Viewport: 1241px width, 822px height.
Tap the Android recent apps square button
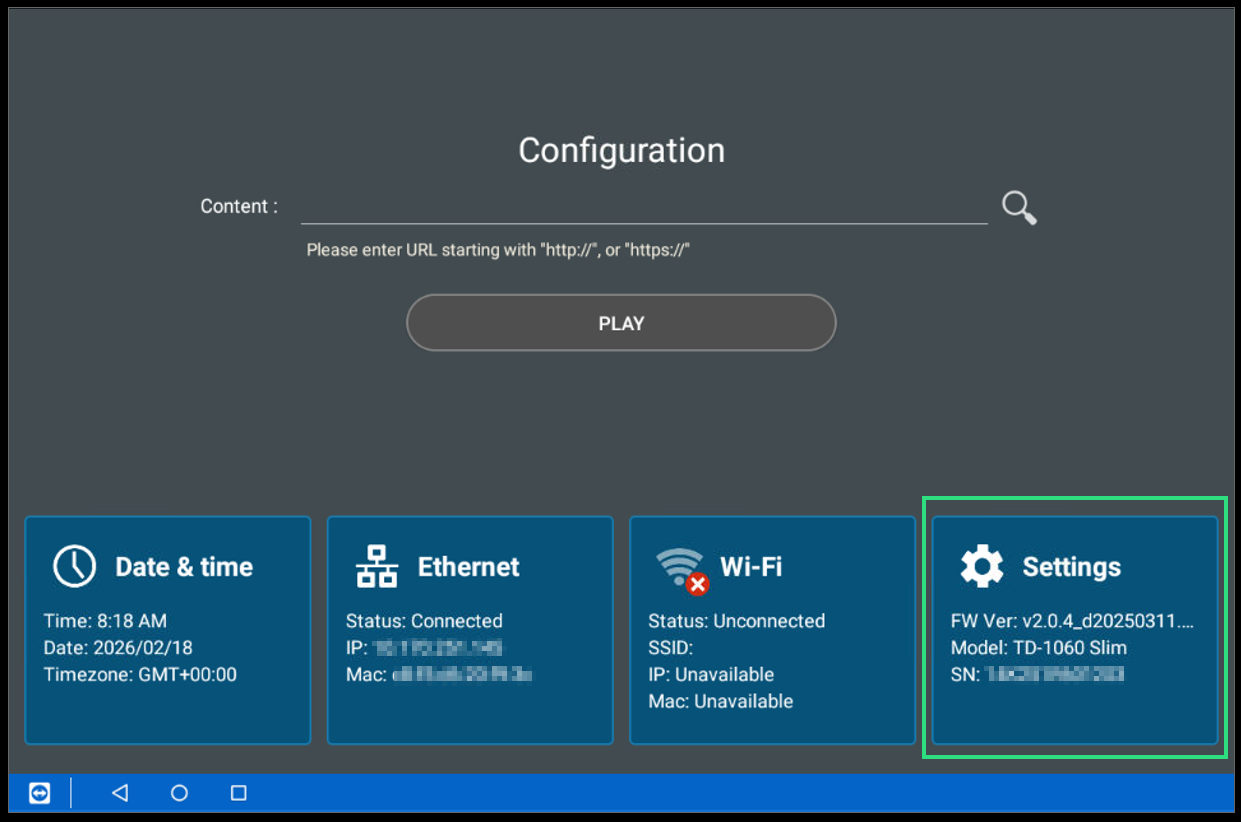point(238,793)
